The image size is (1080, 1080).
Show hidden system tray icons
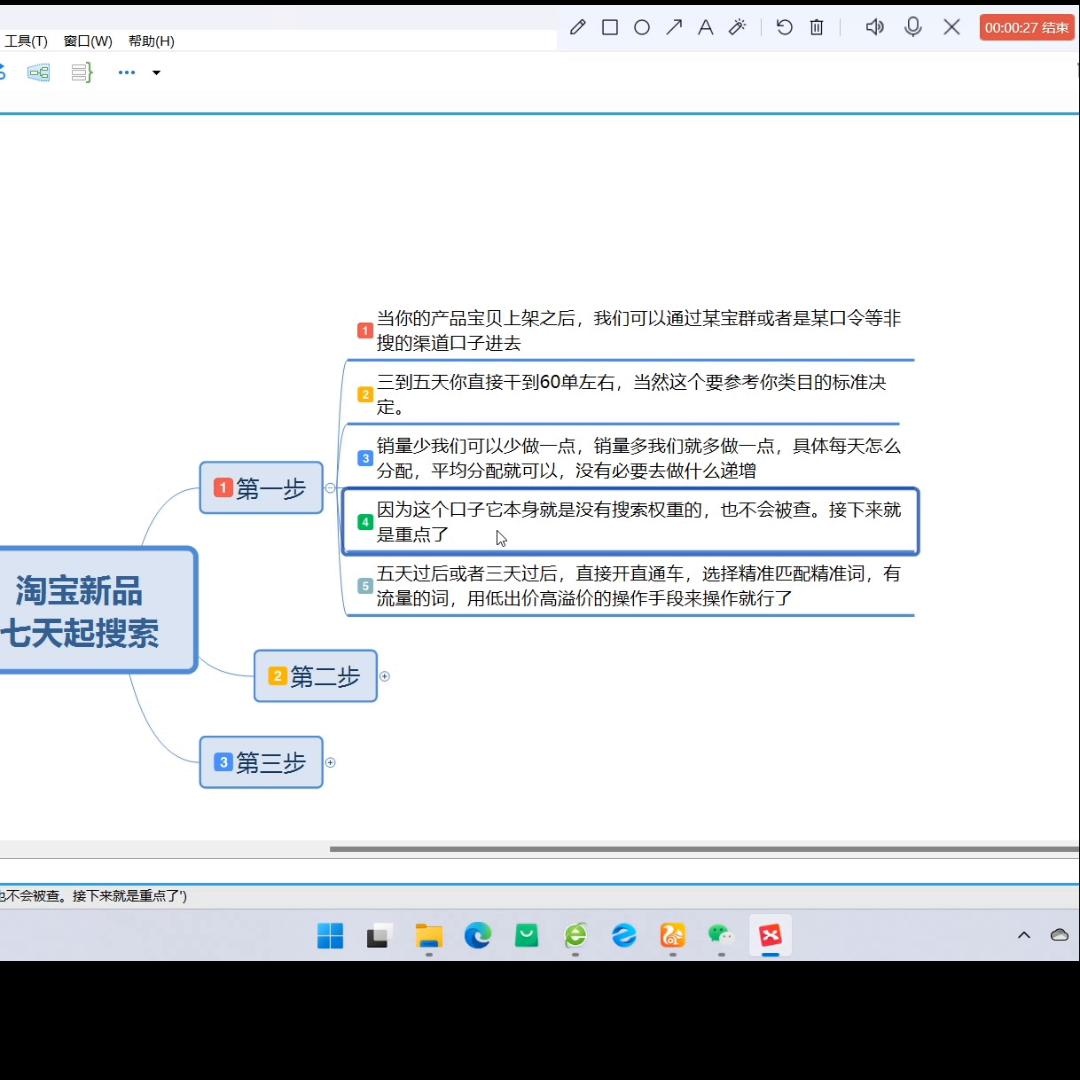click(x=1024, y=935)
